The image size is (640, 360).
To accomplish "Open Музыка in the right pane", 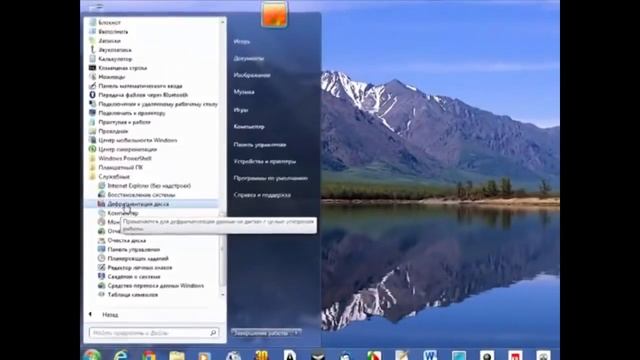I will (244, 92).
